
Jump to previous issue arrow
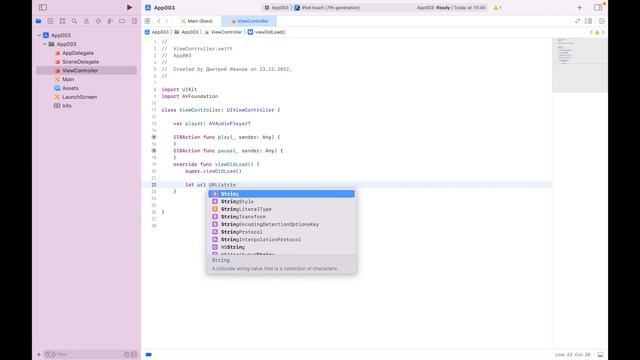[591, 32]
